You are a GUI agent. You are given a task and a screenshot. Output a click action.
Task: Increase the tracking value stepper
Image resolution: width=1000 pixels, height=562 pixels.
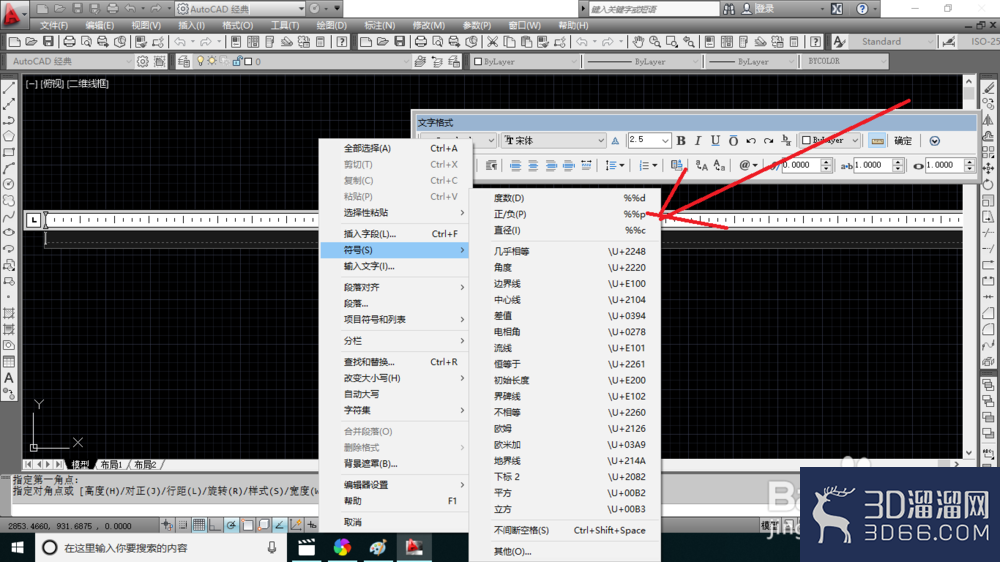point(897,161)
